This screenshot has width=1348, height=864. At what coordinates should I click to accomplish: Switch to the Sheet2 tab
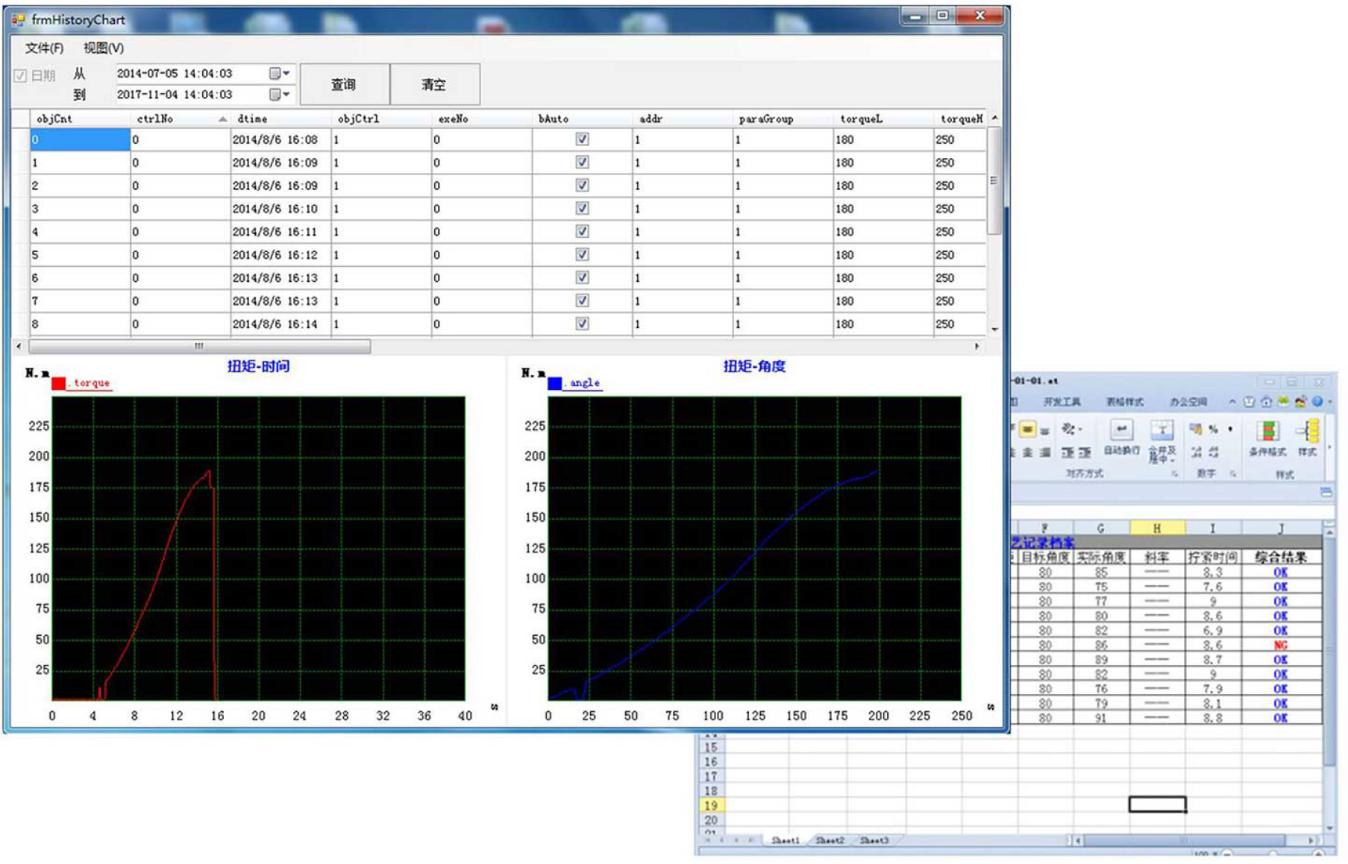point(829,841)
